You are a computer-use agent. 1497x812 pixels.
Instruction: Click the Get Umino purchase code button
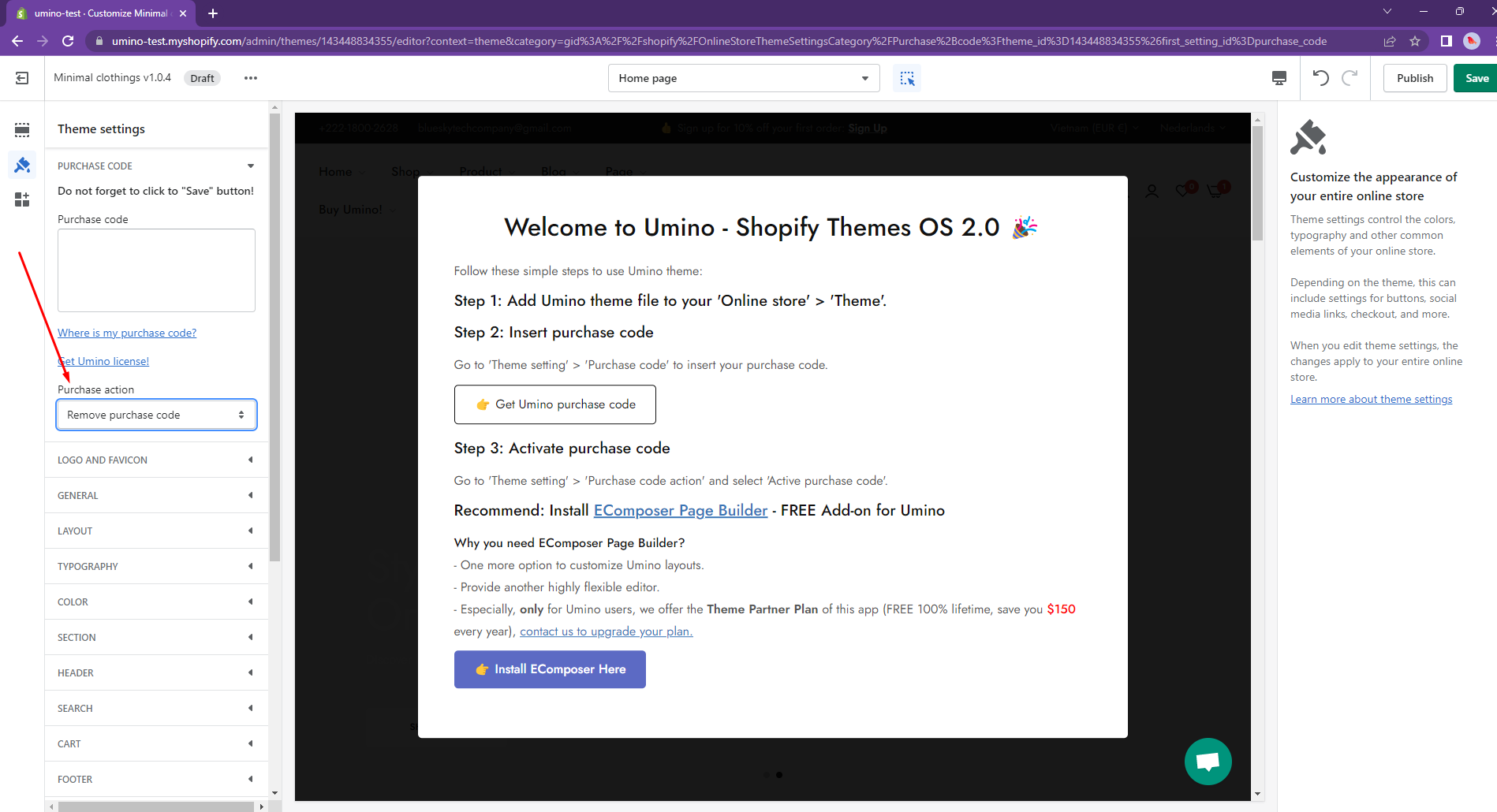554,404
